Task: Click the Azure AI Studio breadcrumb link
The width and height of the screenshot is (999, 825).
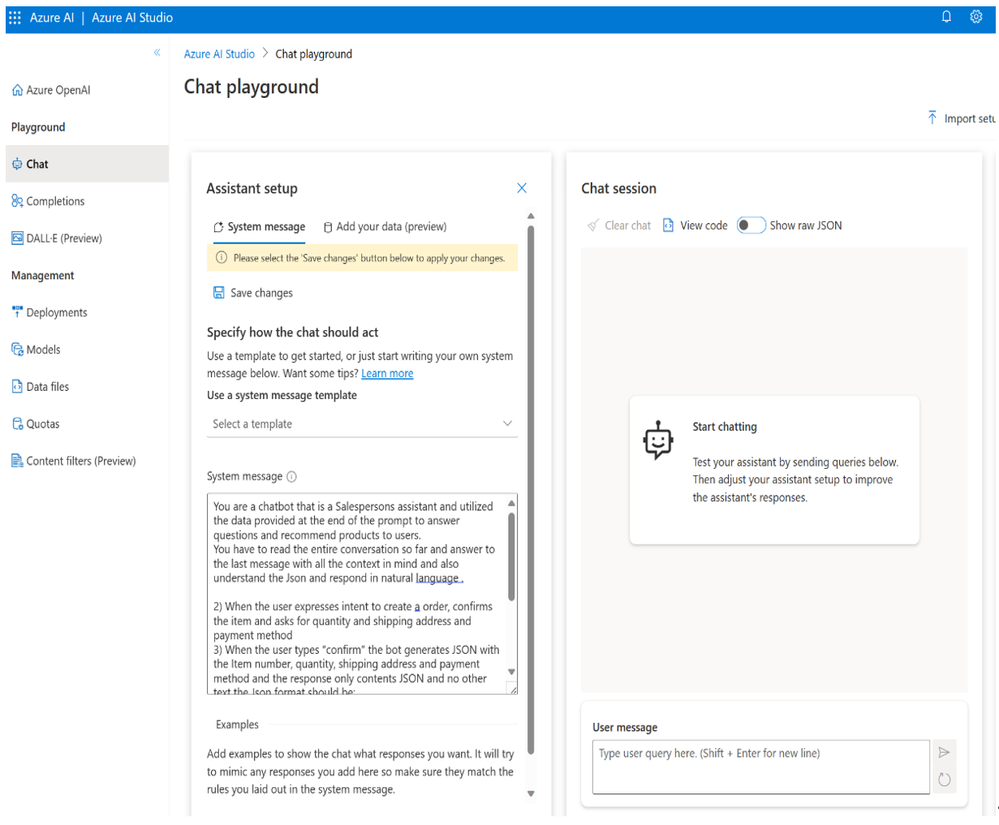Action: point(219,54)
